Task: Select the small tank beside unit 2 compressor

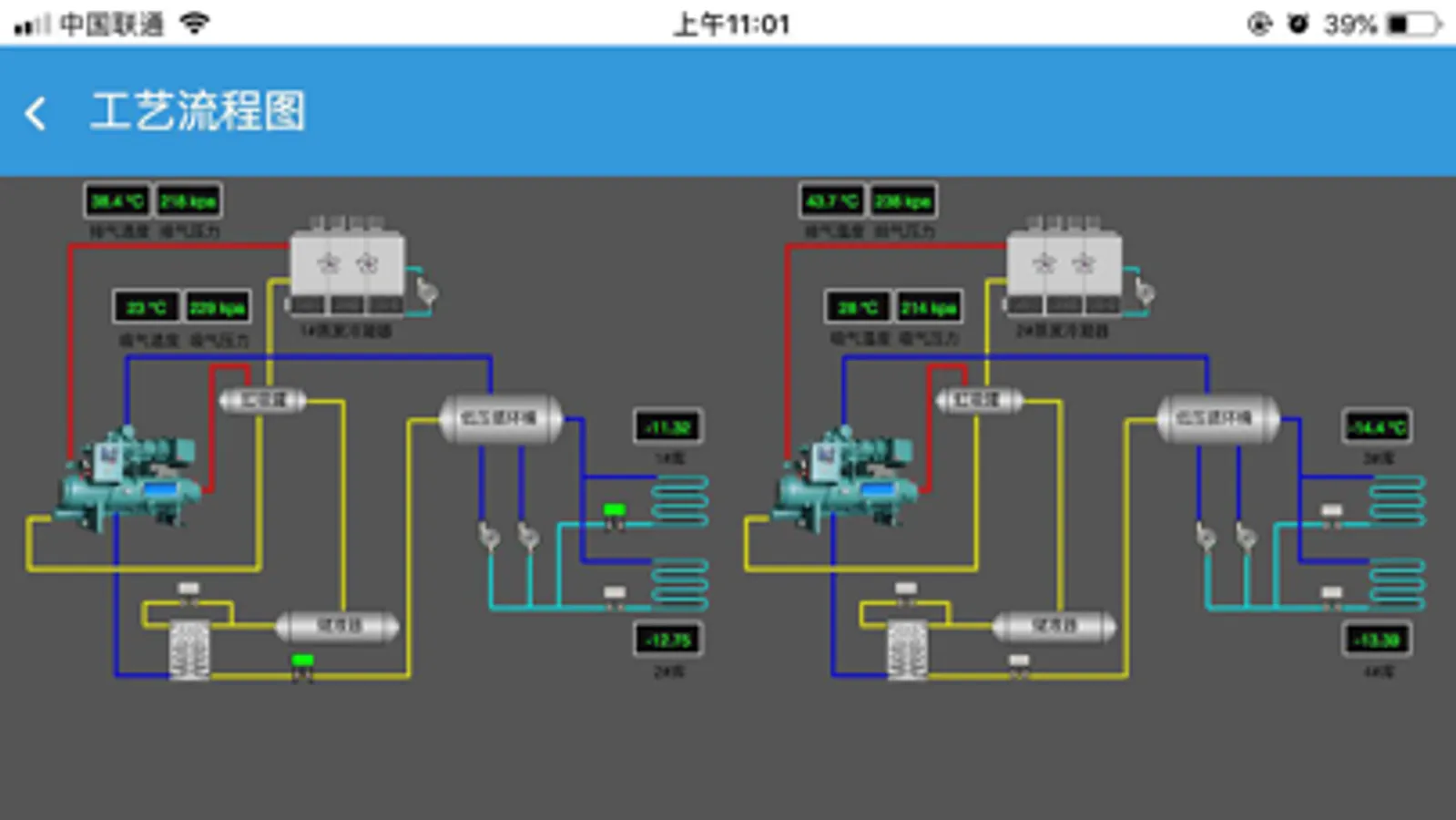Action: 979,399
